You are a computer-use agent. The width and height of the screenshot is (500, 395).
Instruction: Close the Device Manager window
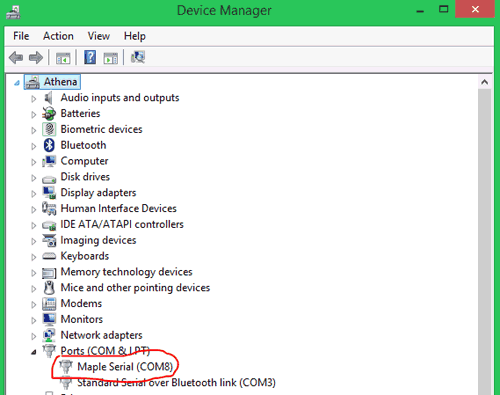pos(475,9)
